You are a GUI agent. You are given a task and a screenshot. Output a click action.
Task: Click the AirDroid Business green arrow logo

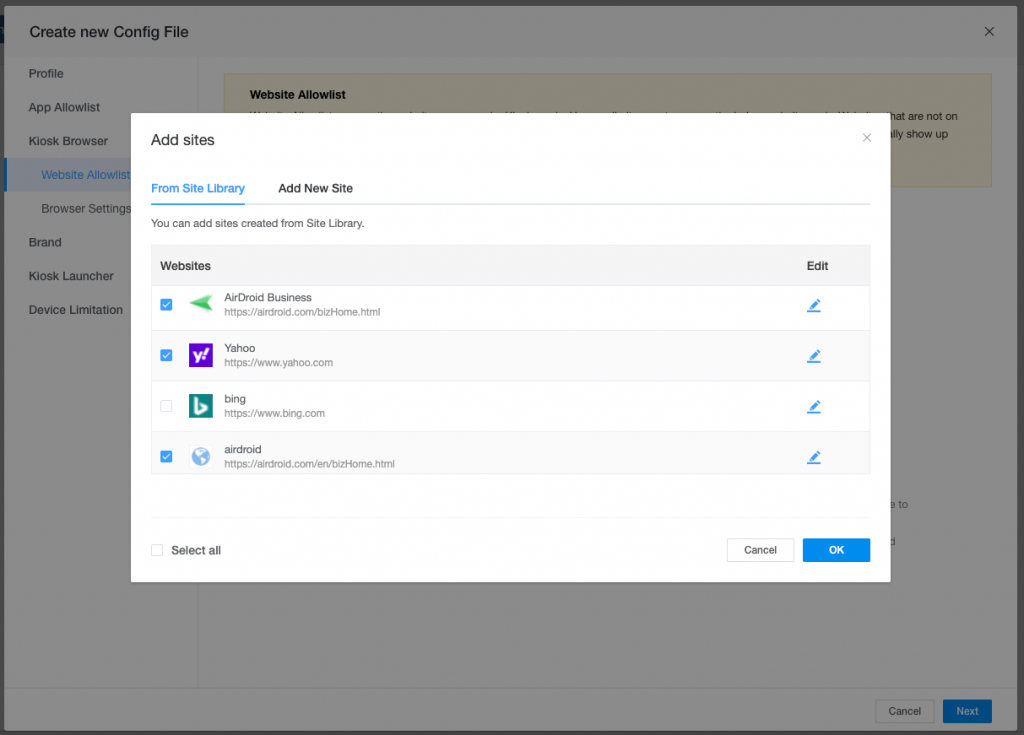[x=201, y=303]
